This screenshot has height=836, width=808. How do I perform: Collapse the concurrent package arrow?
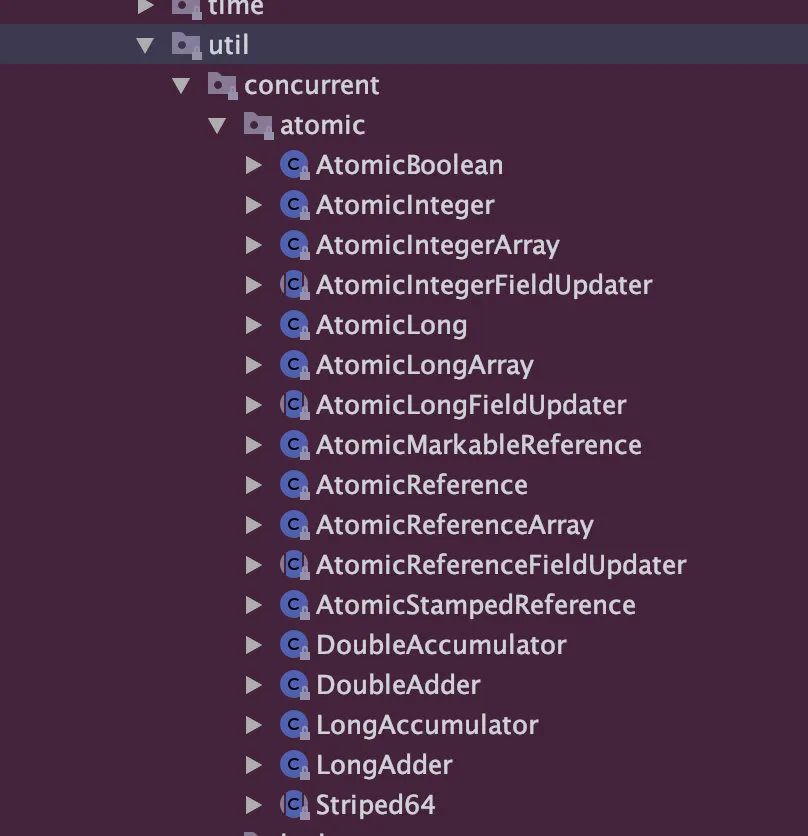[181, 85]
